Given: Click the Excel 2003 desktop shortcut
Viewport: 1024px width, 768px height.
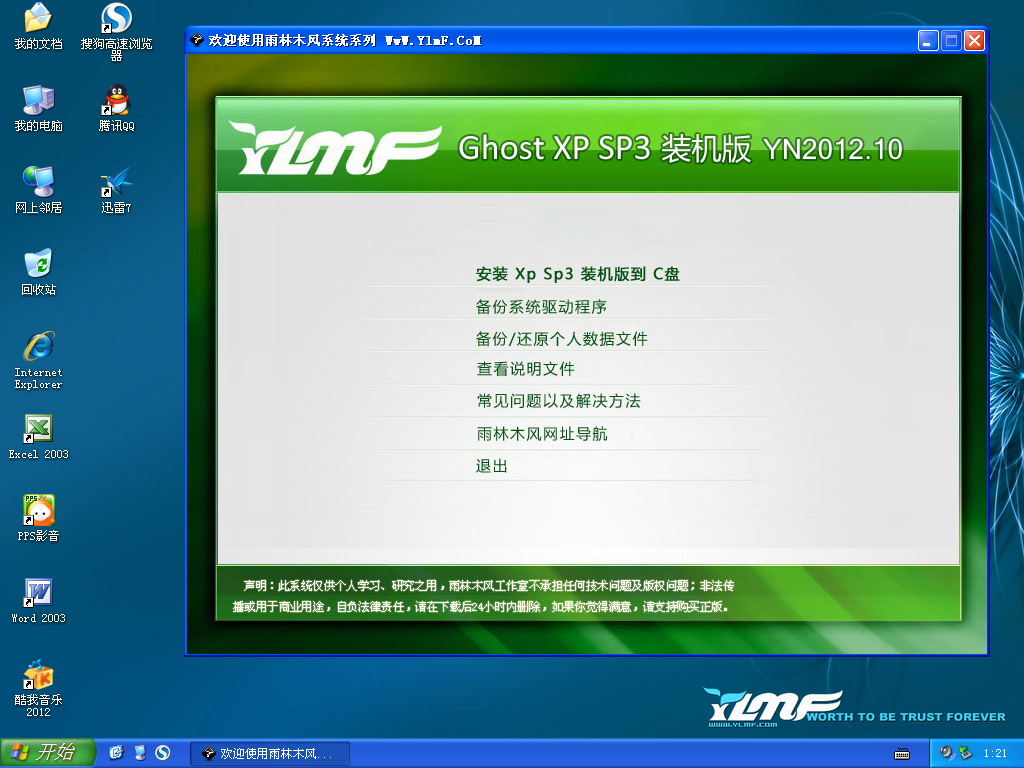Looking at the screenshot, I should [38, 436].
